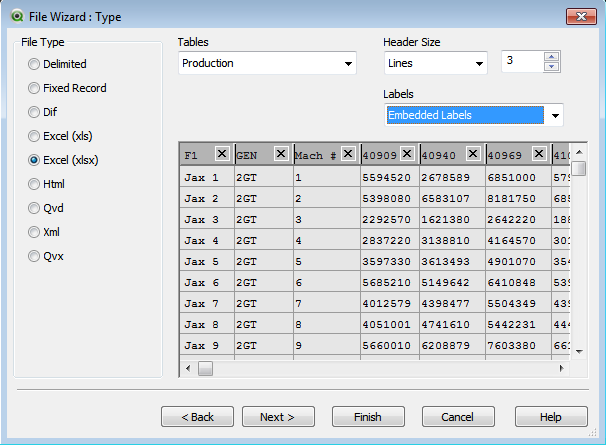Screen dimensions: 606x445
Task: Remove column 40940 using its X icon
Action: pos(473,154)
